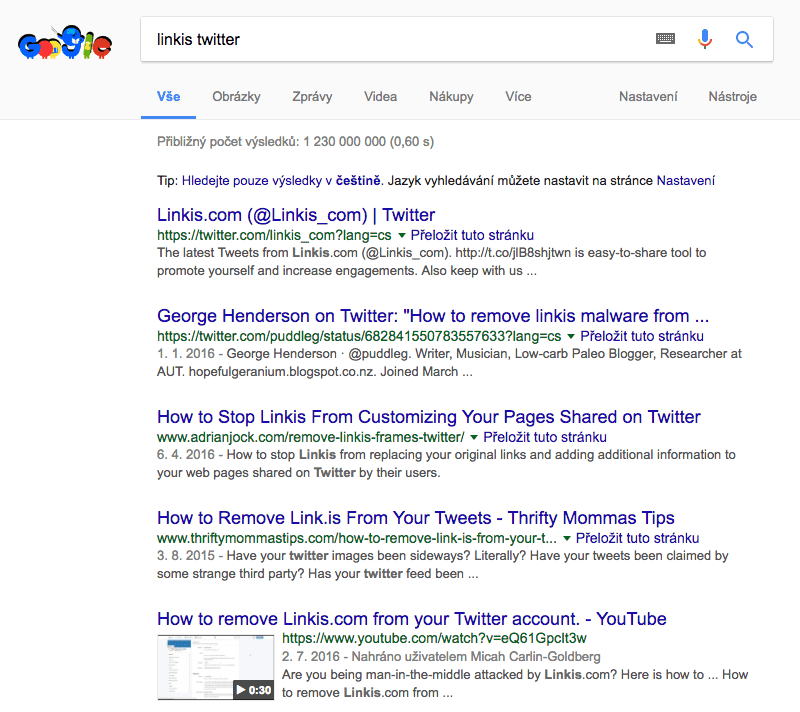
Task: Expand the Více menu
Action: pyautogui.click(x=518, y=97)
